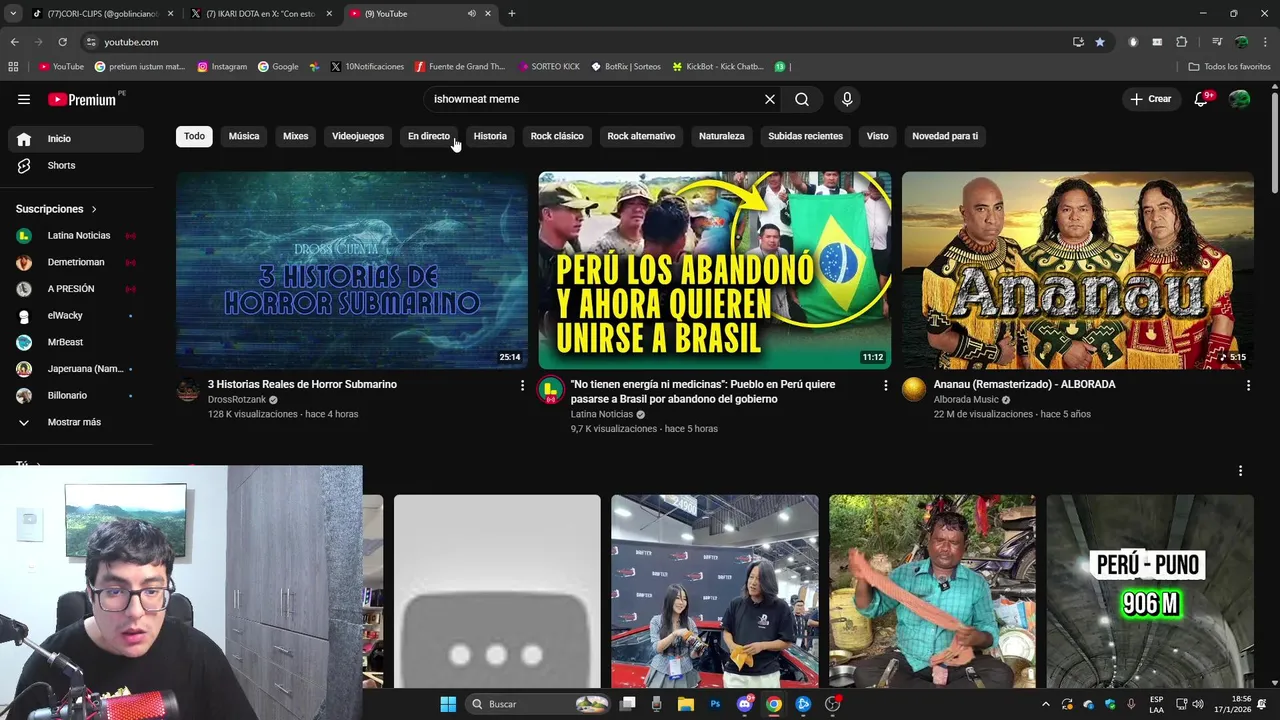
Task: Go to Inicio in the sidebar
Action: click(x=76, y=139)
